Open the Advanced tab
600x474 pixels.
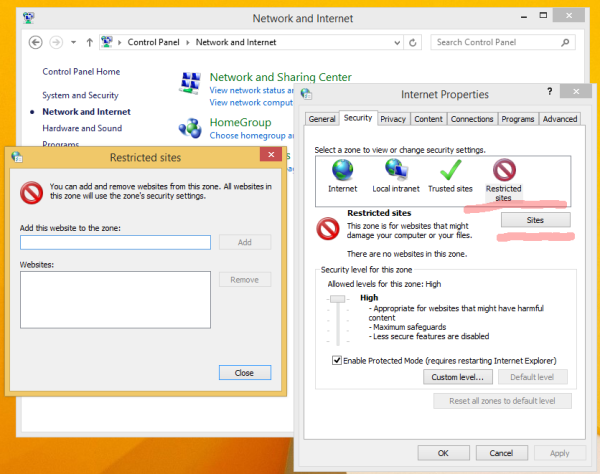560,118
